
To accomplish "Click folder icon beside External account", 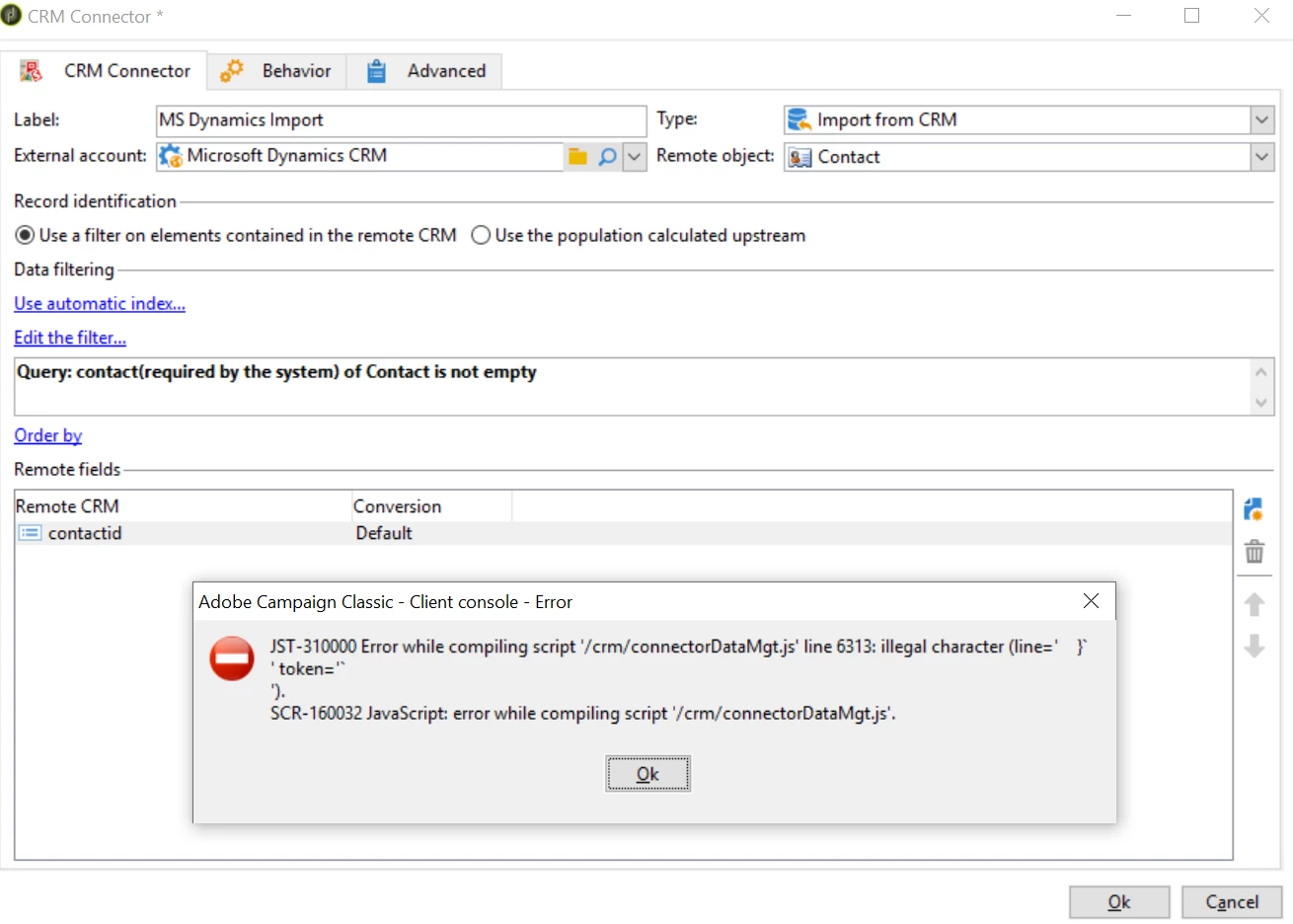I will coord(578,157).
